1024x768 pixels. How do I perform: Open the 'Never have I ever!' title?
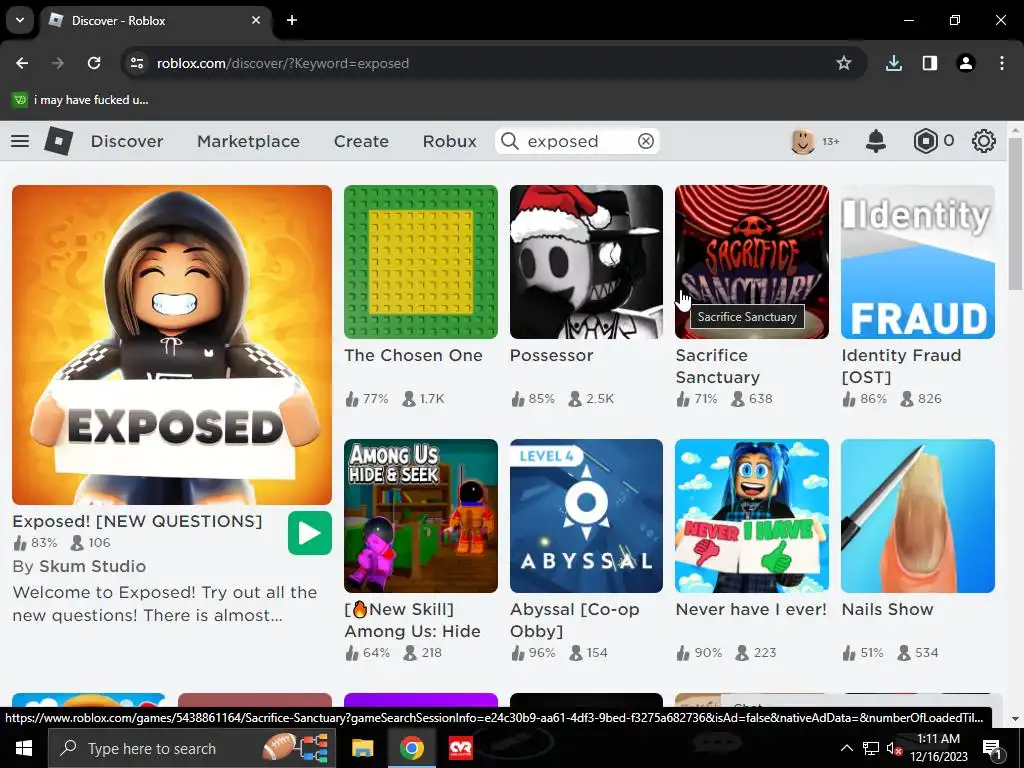[751, 609]
